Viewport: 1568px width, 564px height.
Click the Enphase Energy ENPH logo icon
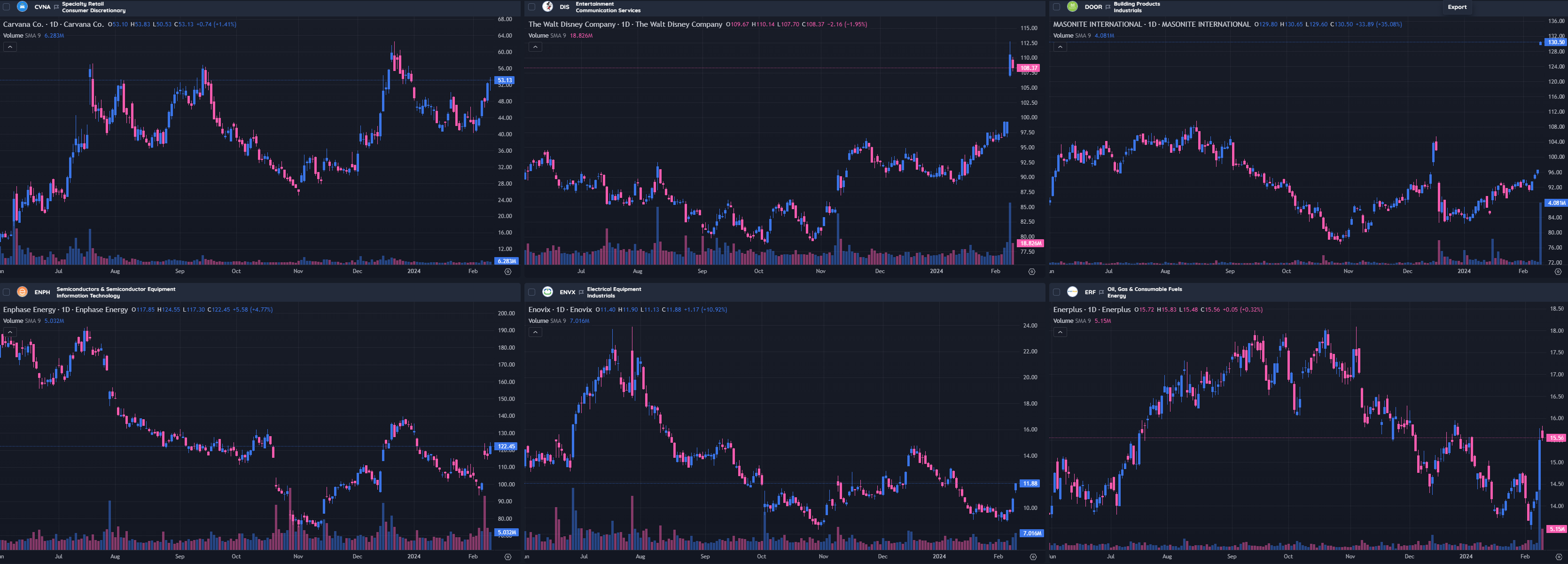(22, 292)
